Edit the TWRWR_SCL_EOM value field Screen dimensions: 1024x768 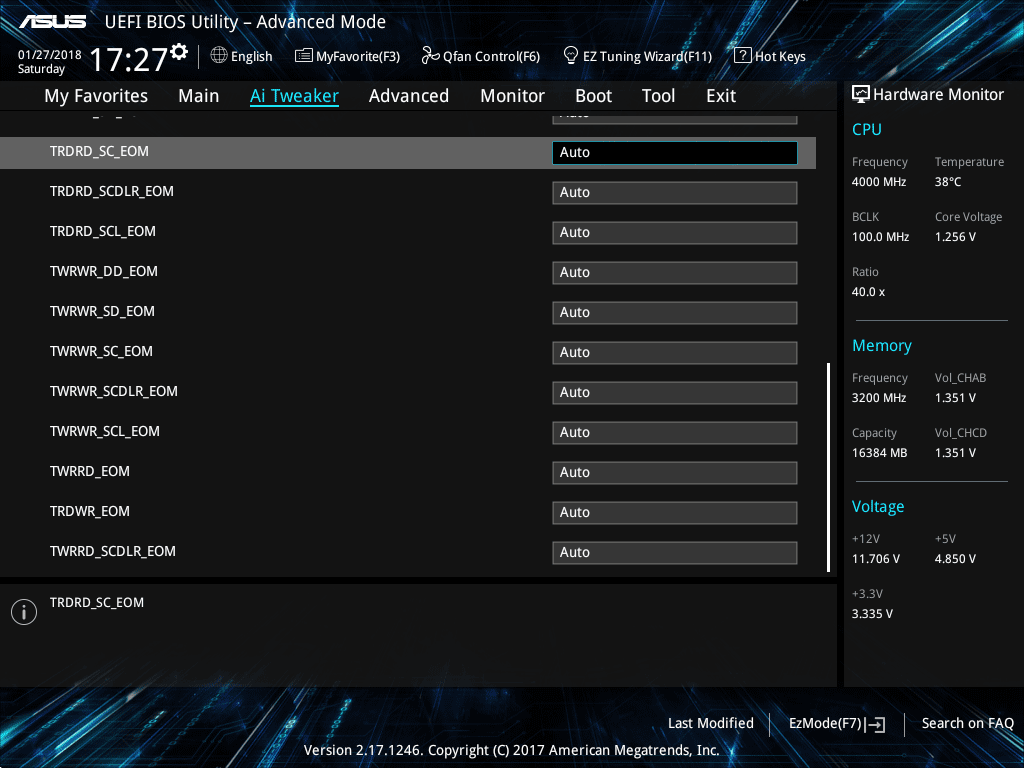(x=675, y=432)
